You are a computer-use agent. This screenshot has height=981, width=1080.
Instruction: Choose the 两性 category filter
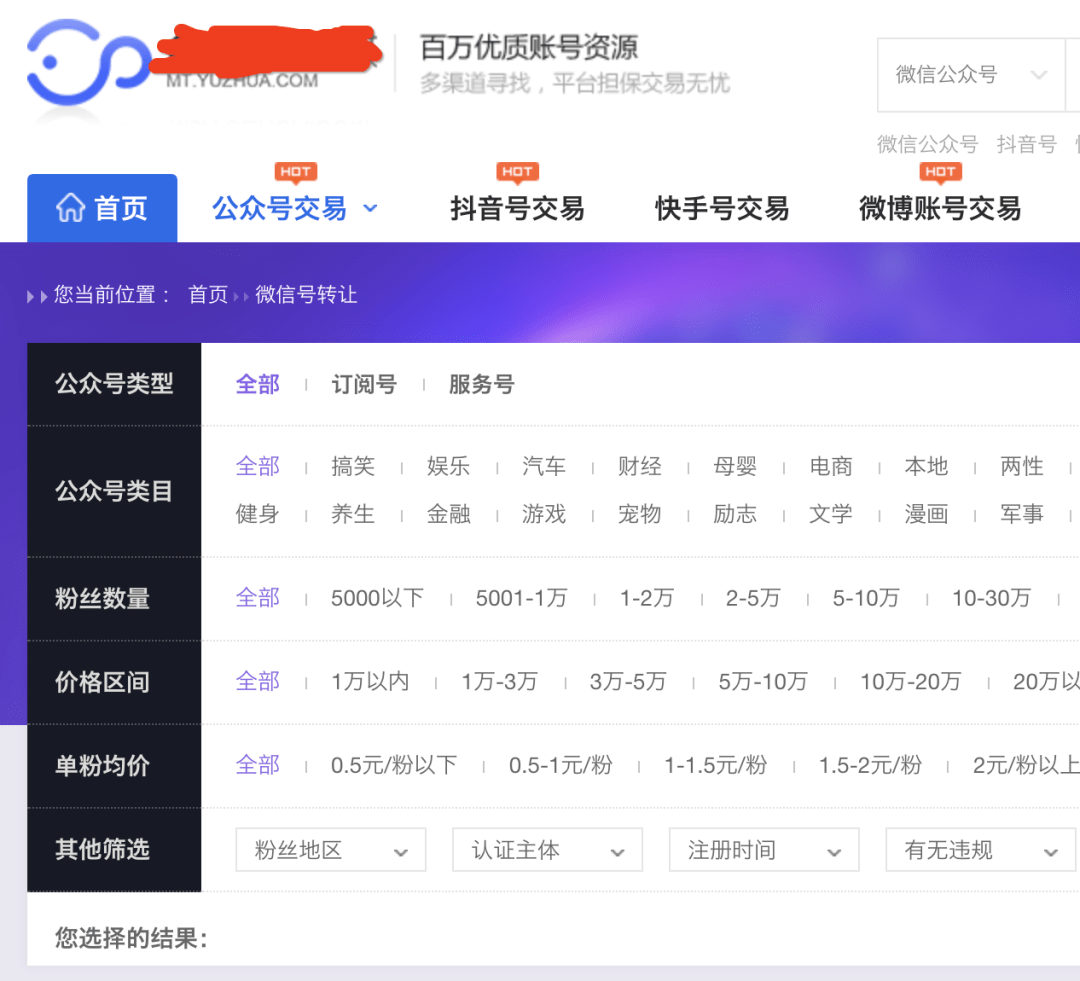point(1022,466)
